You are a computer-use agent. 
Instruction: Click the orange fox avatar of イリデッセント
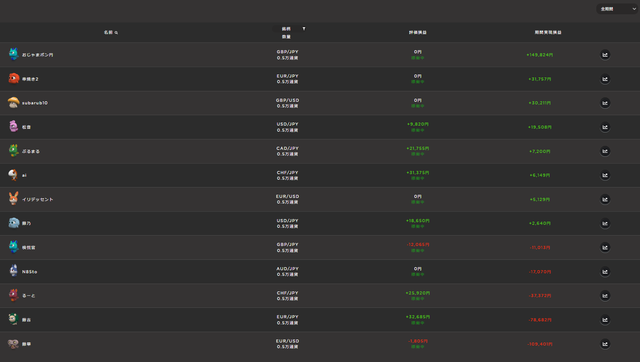13,198
